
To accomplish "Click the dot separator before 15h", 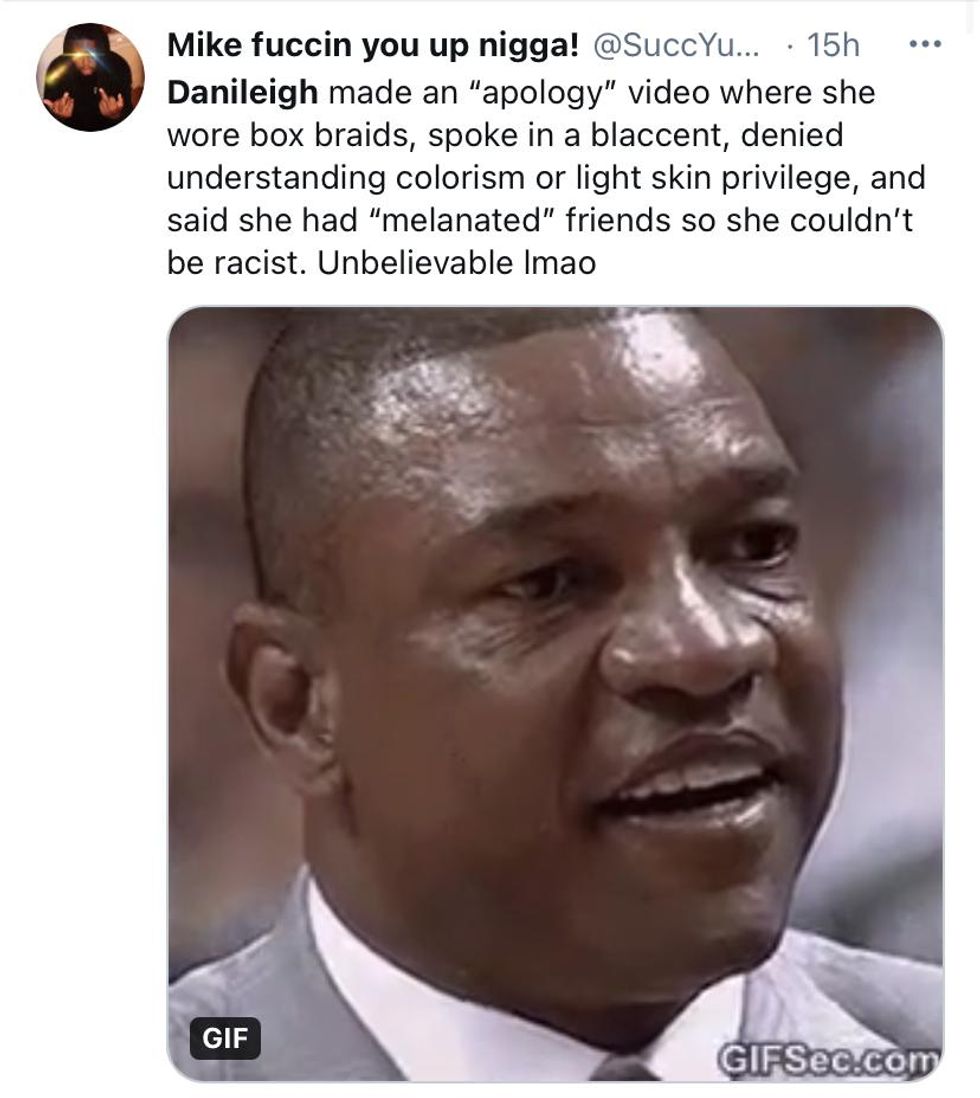I will point(789,46).
